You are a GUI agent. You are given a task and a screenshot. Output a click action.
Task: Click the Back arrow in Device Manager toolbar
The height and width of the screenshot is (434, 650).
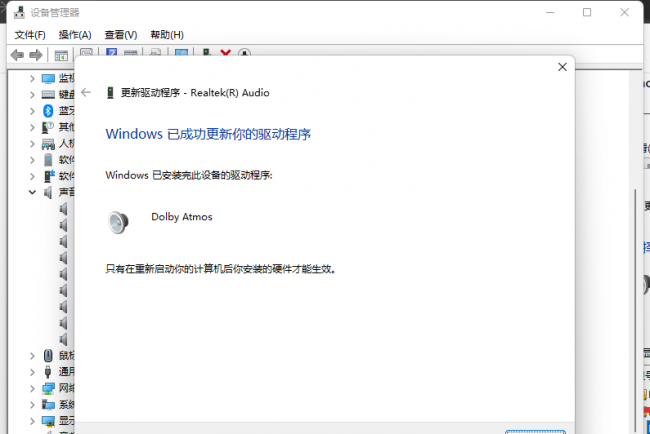pyautogui.click(x=17, y=55)
